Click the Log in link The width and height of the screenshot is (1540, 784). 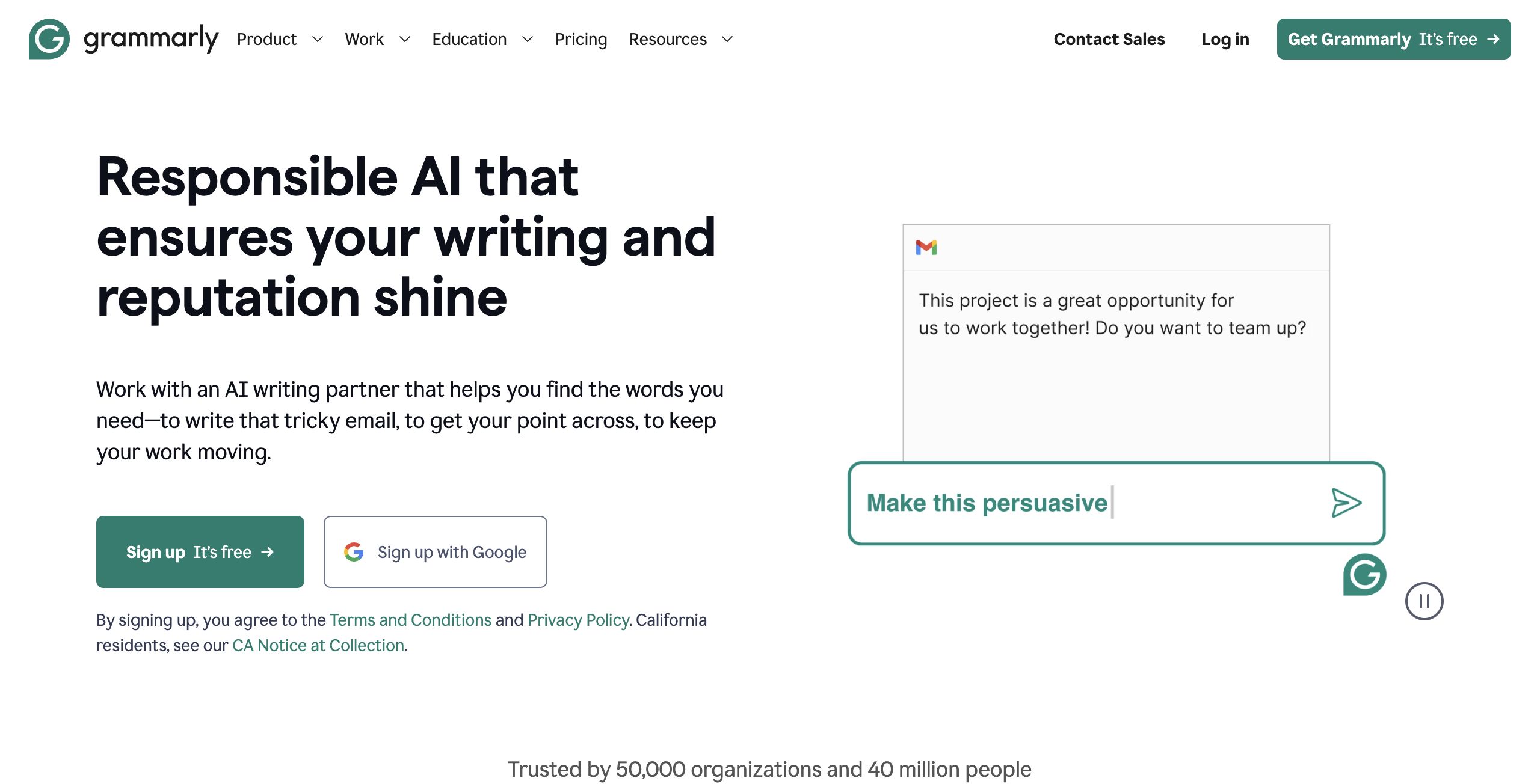coord(1225,40)
